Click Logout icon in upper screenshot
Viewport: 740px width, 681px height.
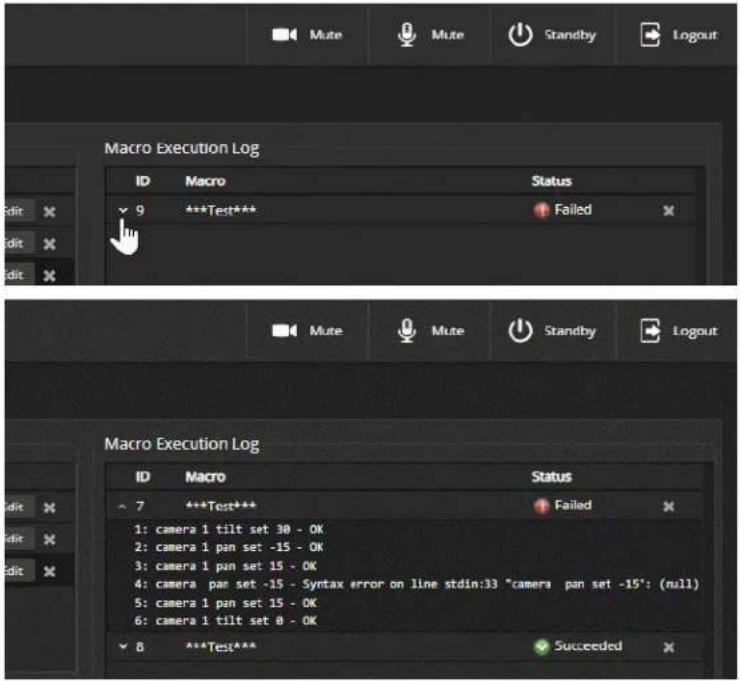click(650, 35)
